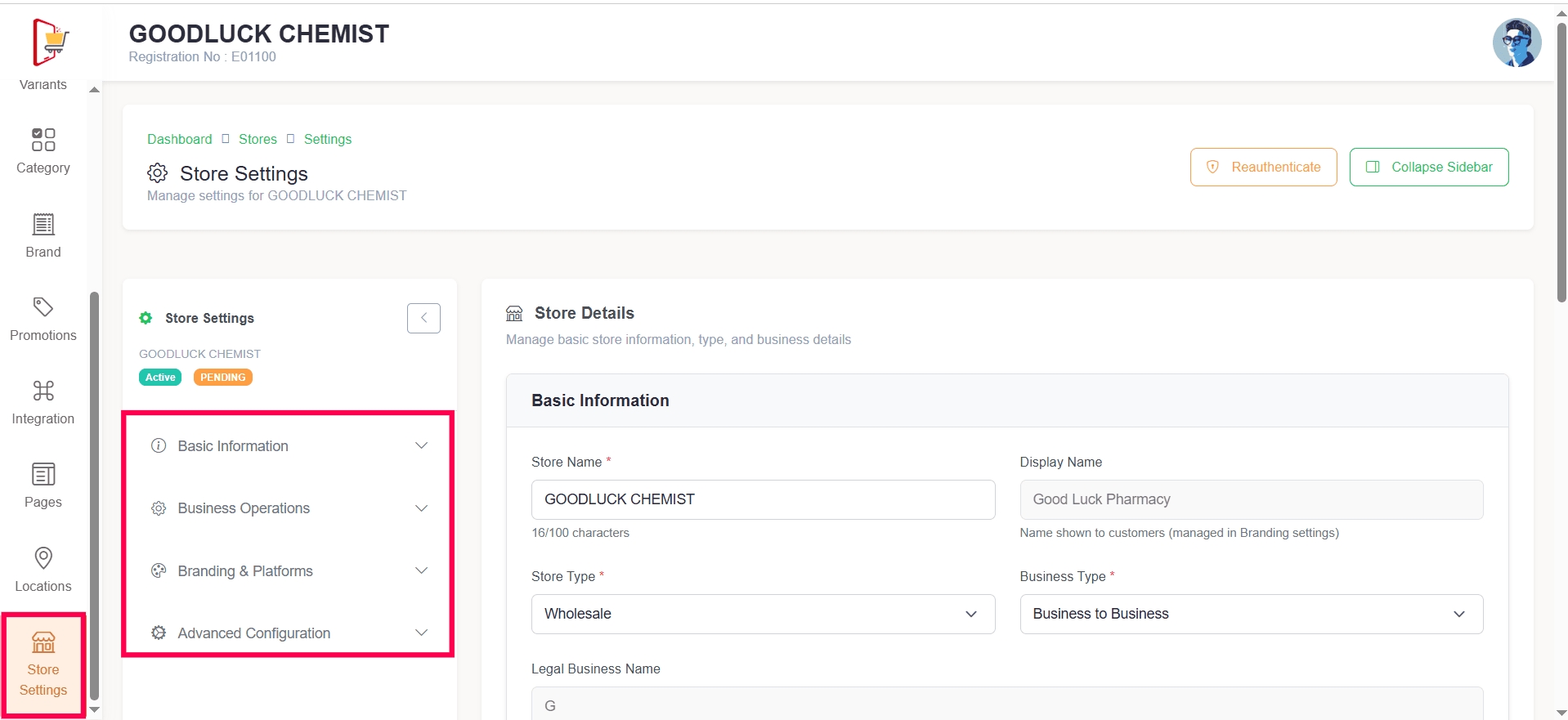Open the Business Type dropdown

[x=1250, y=614]
